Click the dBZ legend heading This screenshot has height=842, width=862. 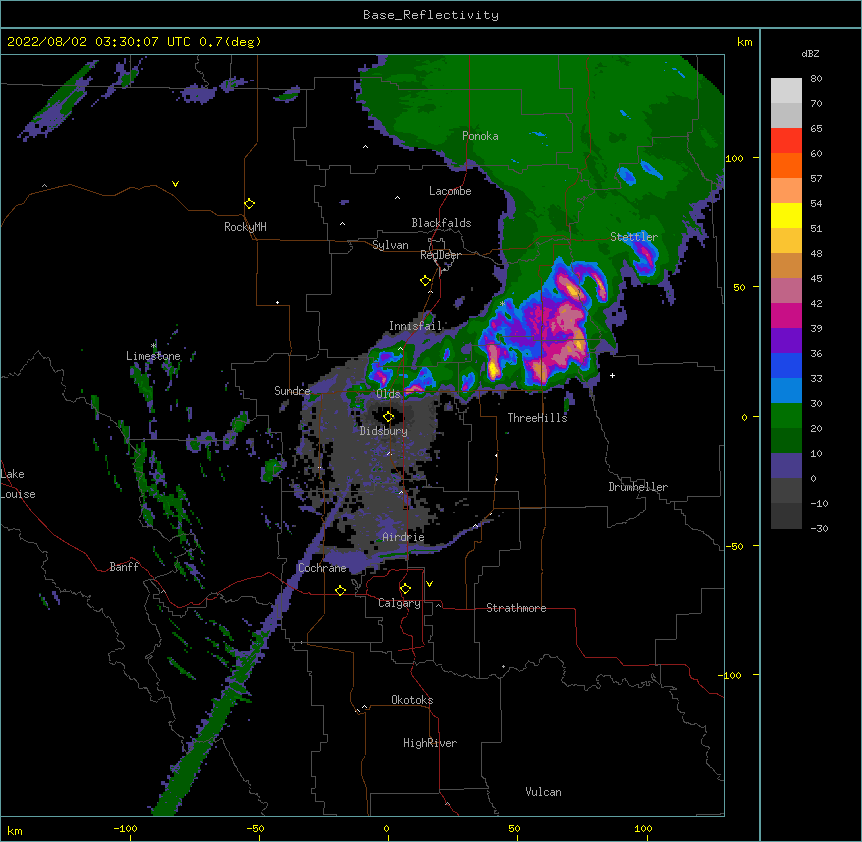810,54
